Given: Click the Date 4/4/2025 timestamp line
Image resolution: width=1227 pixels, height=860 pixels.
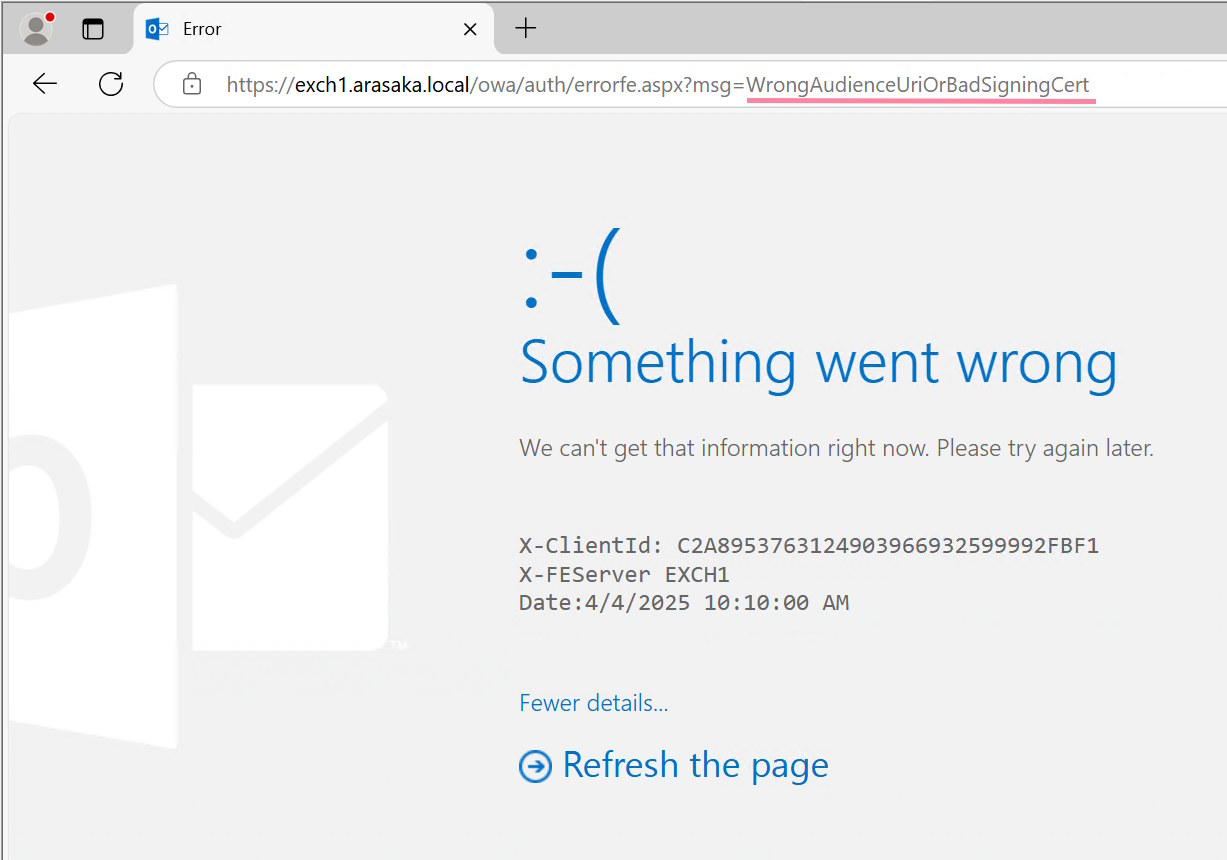Looking at the screenshot, I should point(683,603).
